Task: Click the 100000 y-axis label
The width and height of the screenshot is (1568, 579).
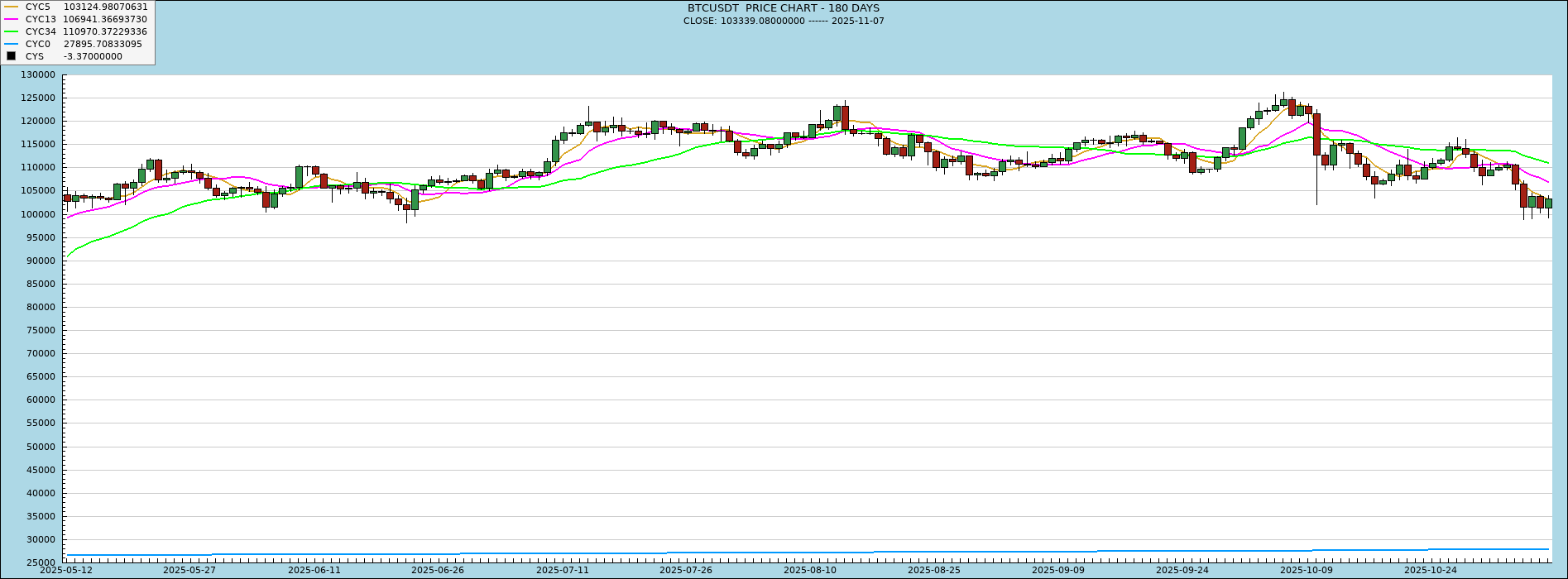Action: tap(38, 214)
